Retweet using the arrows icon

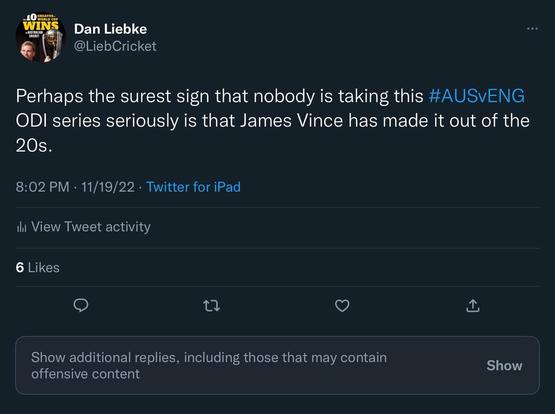(212, 305)
